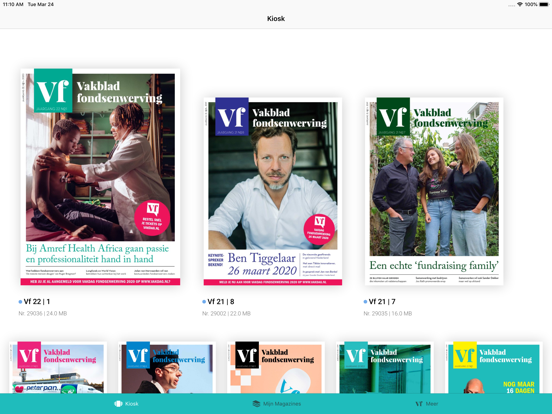Open the blue Vf cover with speaker

(x=167, y=367)
